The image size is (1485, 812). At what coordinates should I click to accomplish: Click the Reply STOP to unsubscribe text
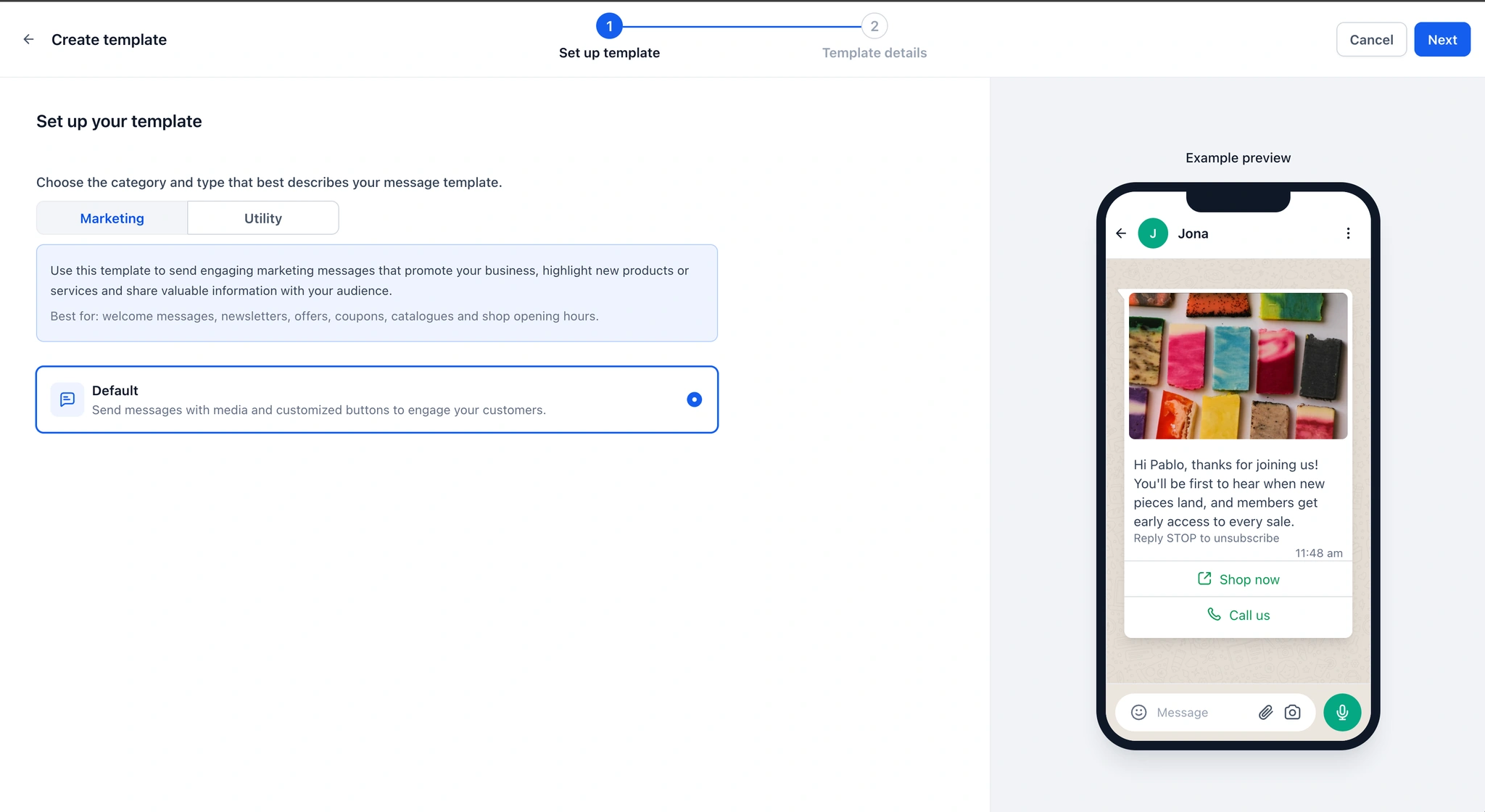(x=1206, y=538)
